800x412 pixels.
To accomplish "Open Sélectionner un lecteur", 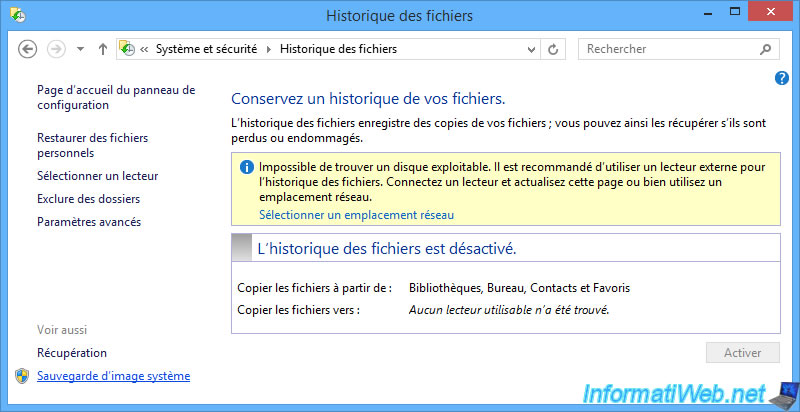I will [x=97, y=176].
